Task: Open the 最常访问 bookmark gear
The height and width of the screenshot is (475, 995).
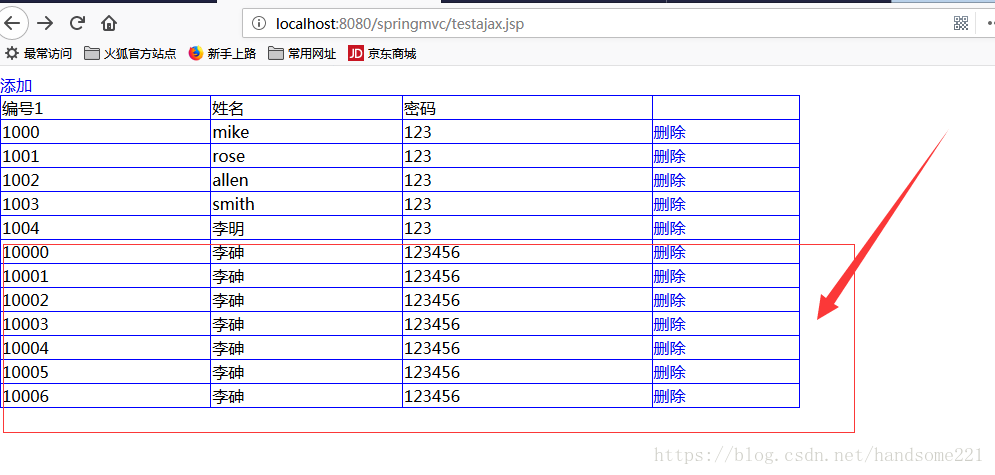Action: pos(38,54)
